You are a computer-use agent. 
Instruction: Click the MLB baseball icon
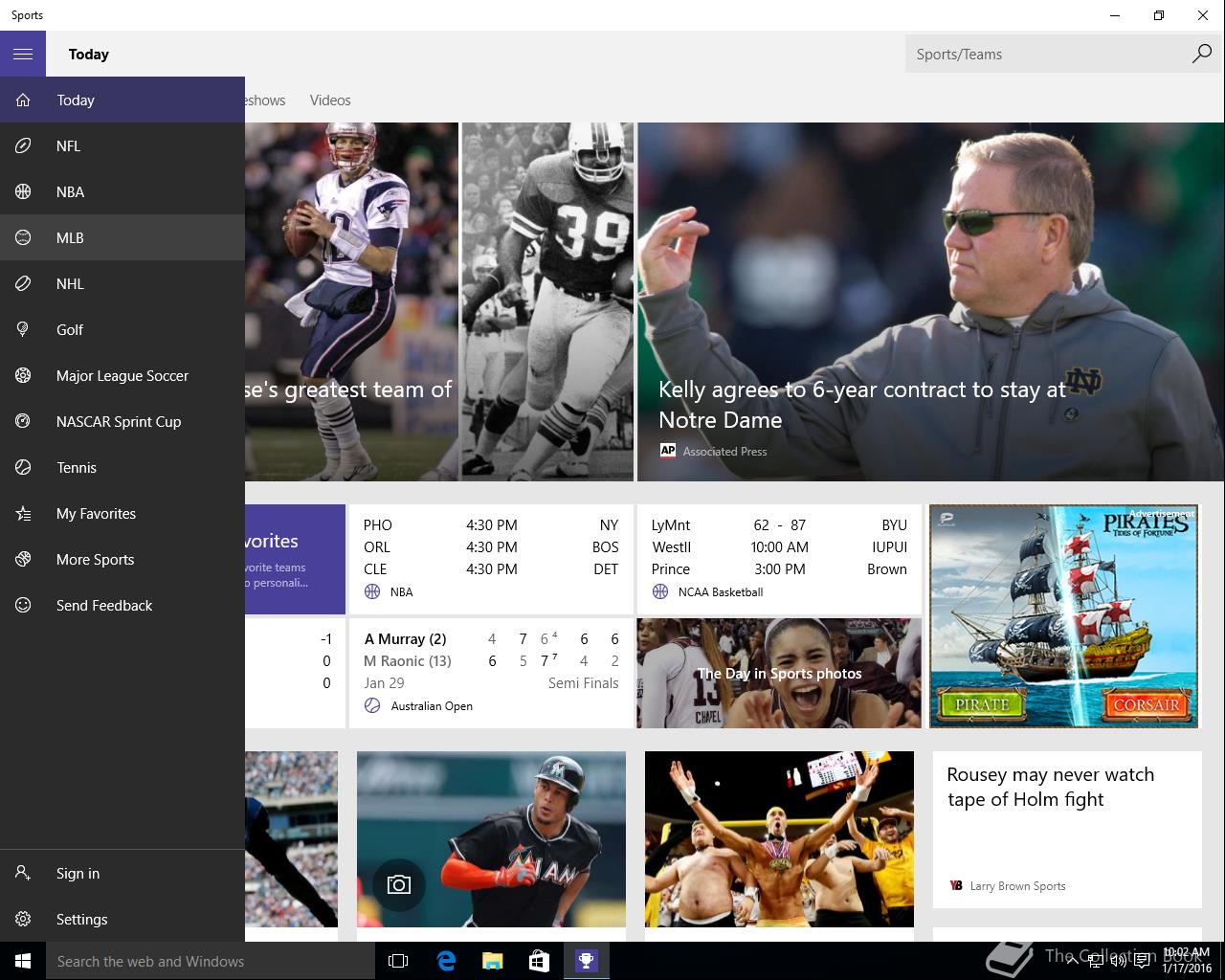23,237
